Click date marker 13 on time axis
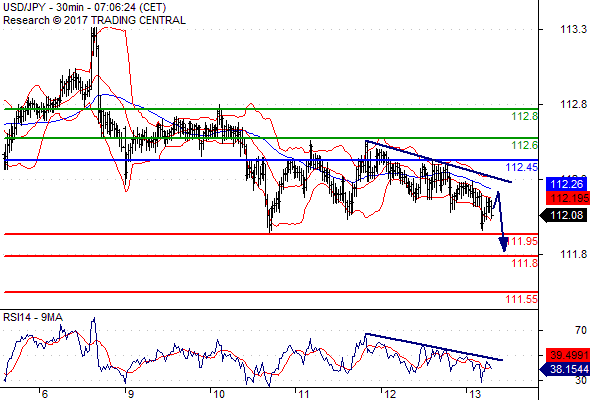The width and height of the screenshot is (590, 400). click(475, 394)
